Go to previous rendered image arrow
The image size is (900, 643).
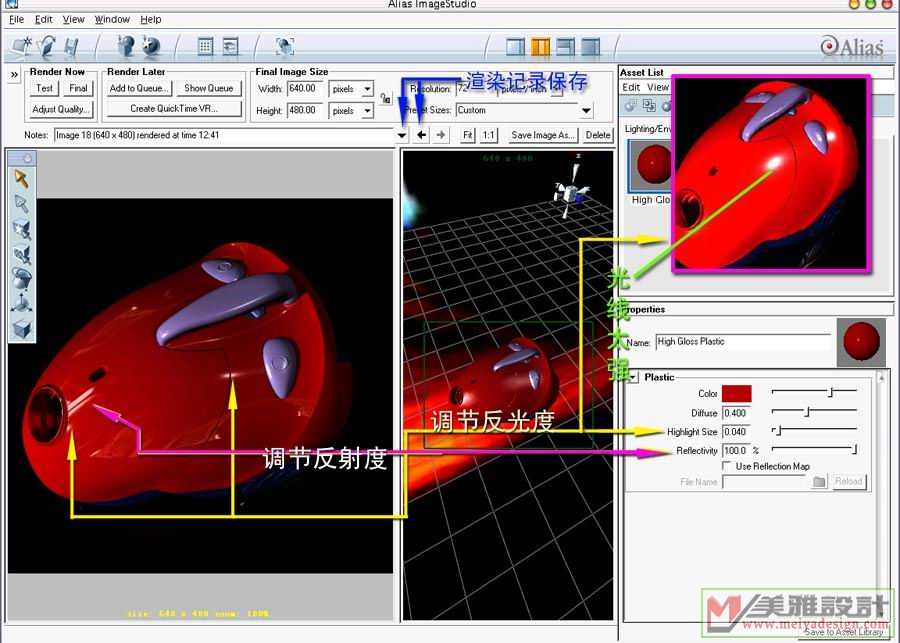coord(422,135)
